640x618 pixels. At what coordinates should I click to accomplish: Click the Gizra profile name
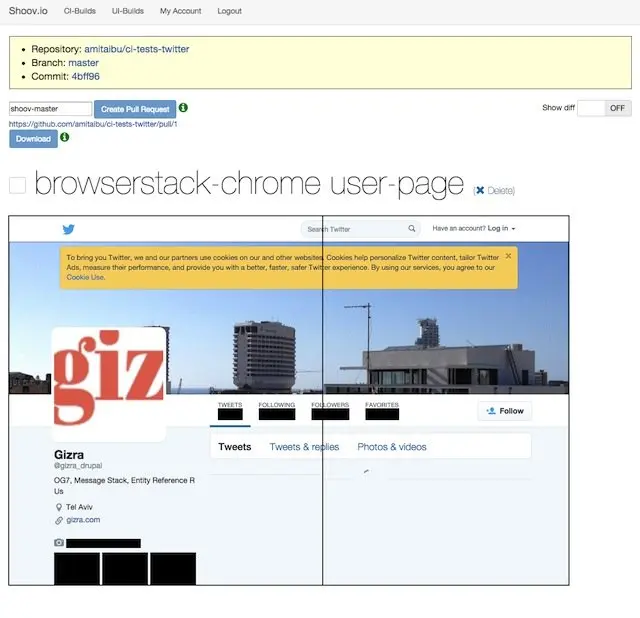coord(69,455)
